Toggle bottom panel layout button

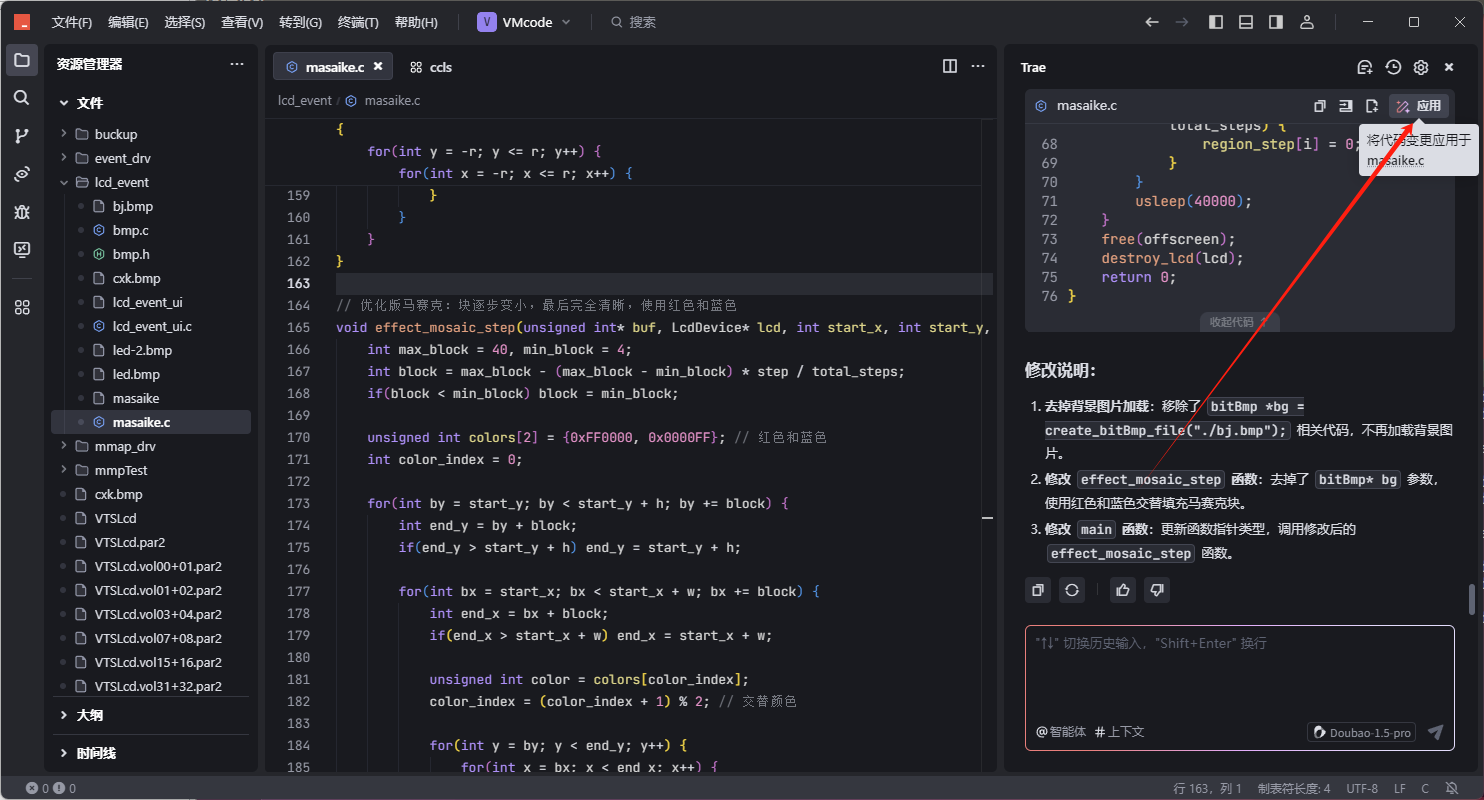tap(1246, 22)
